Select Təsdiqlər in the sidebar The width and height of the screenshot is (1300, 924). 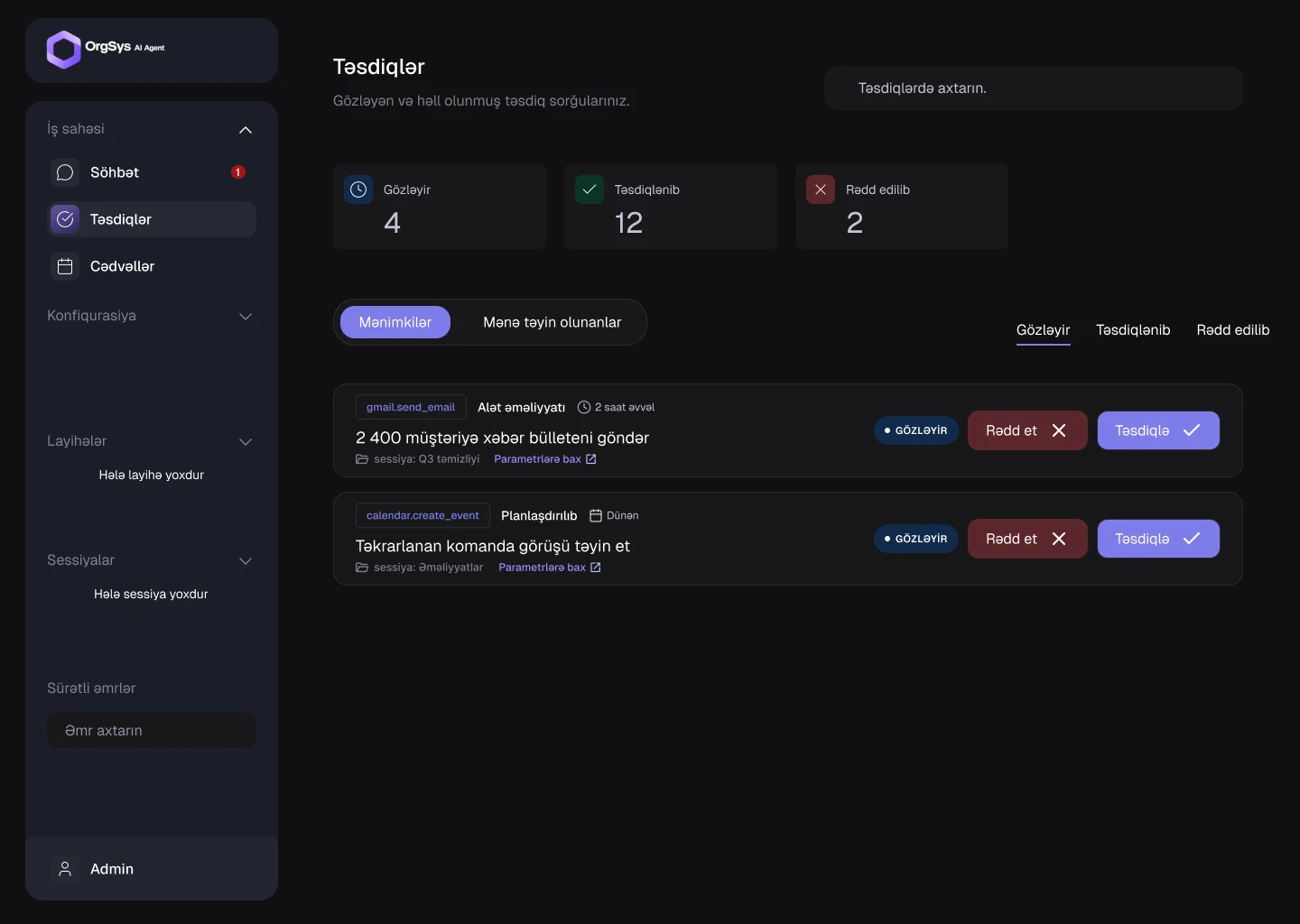pyautogui.click(x=152, y=219)
